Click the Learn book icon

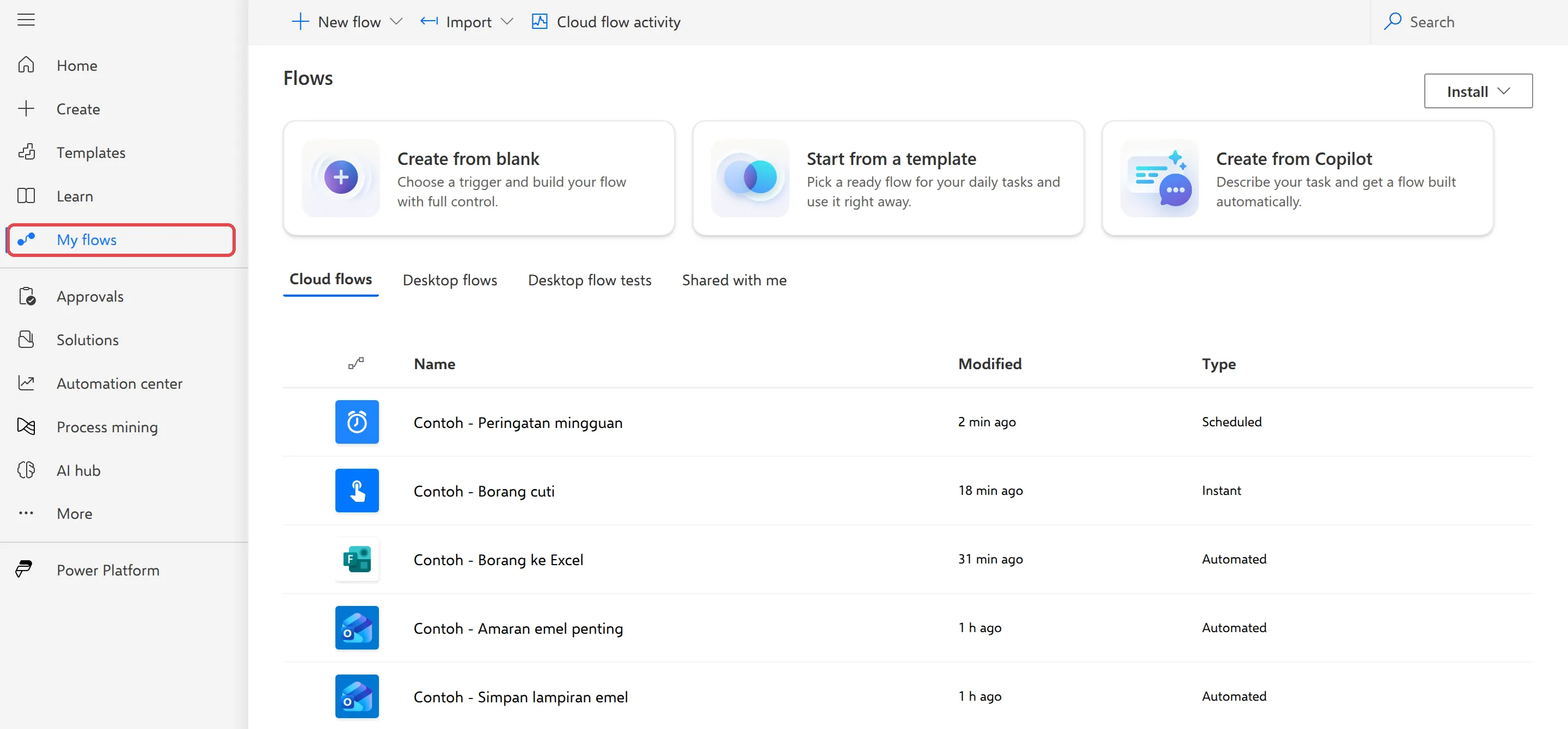(26, 195)
